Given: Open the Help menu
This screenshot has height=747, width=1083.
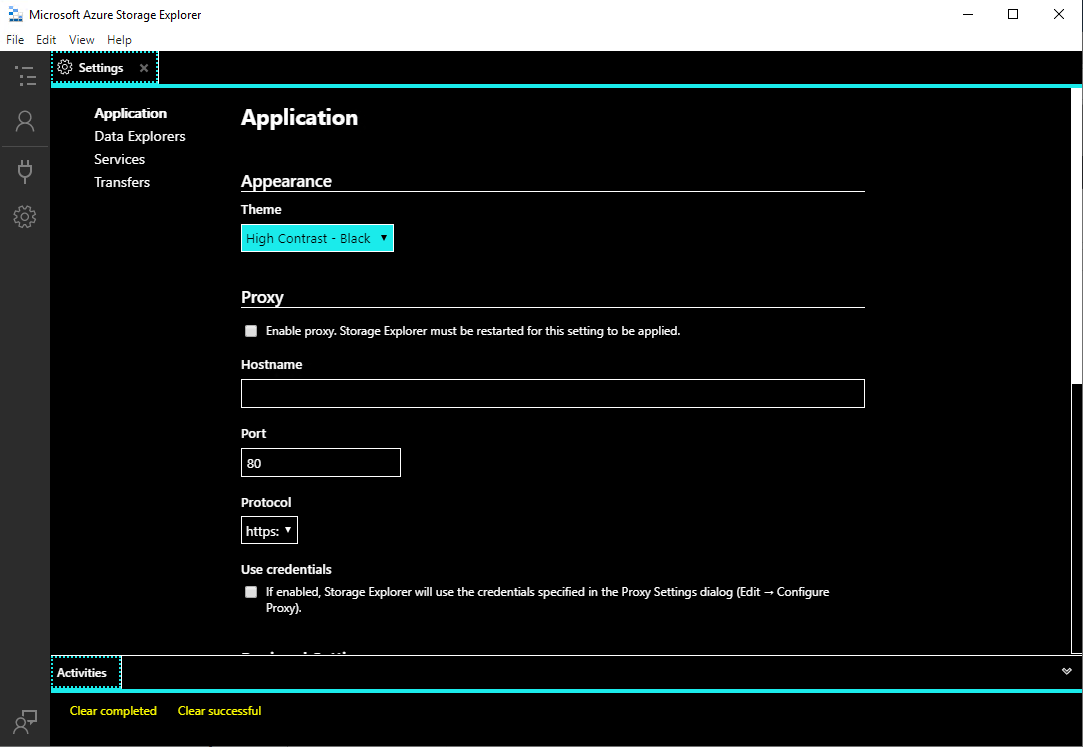Looking at the screenshot, I should (119, 40).
